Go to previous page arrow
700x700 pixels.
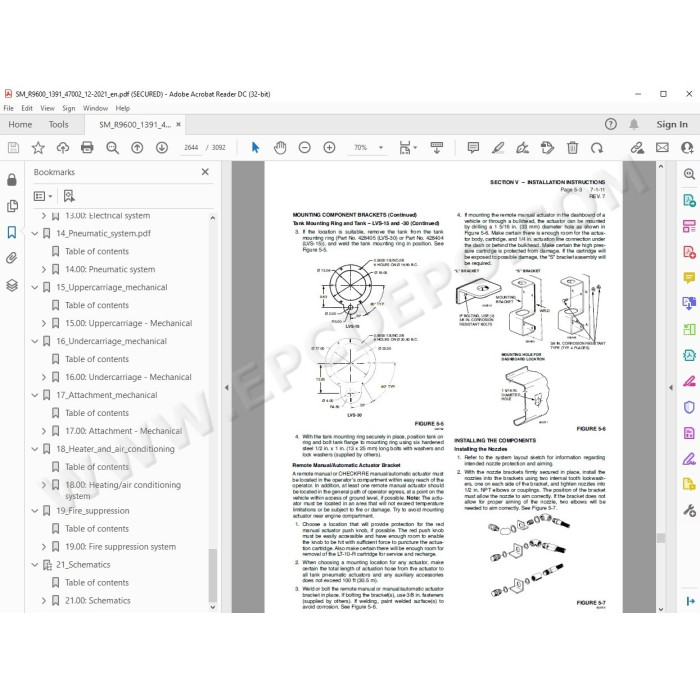[x=137, y=147]
